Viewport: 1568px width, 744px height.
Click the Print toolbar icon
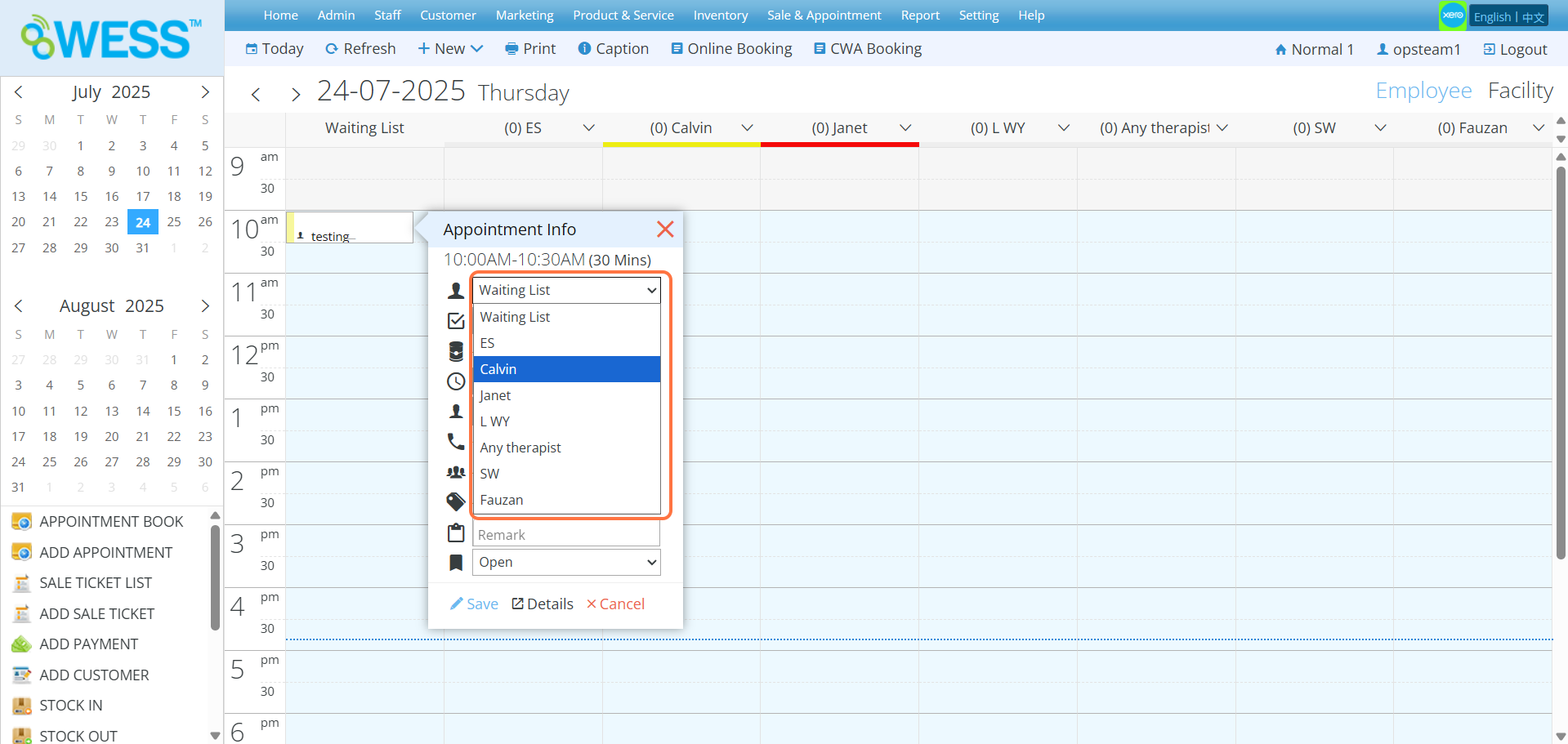[x=511, y=49]
